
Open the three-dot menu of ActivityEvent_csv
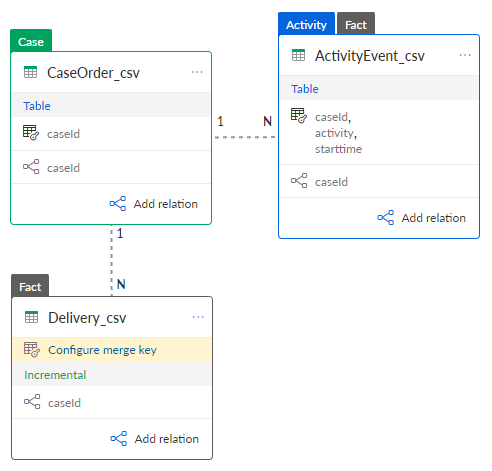coord(465,55)
